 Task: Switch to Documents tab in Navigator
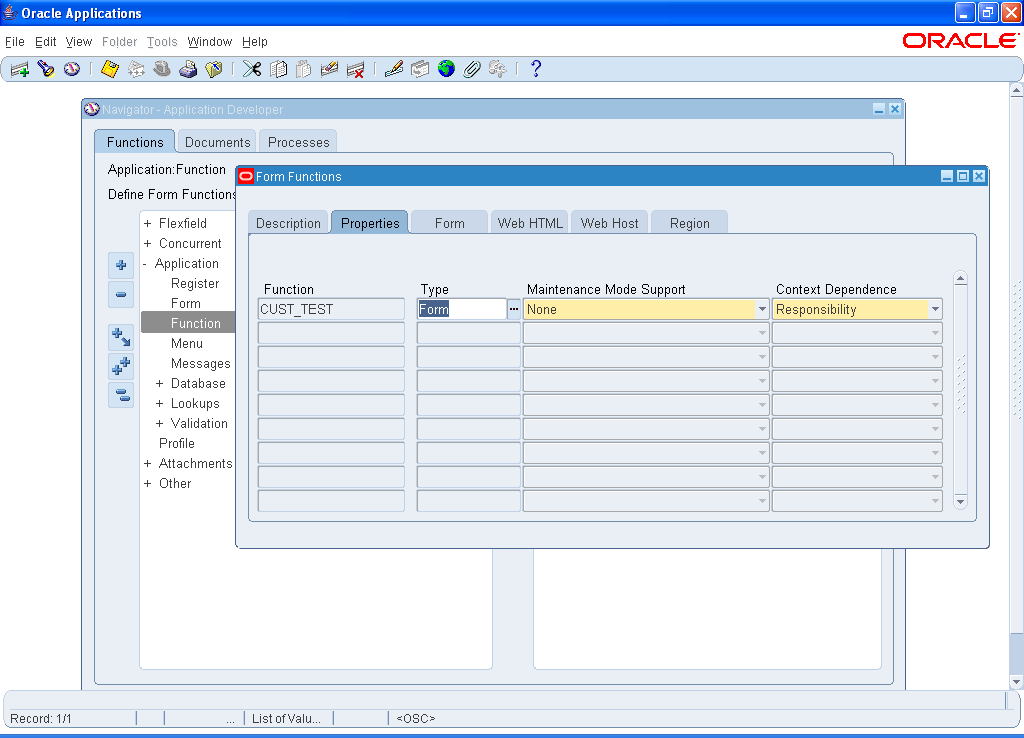pos(217,142)
